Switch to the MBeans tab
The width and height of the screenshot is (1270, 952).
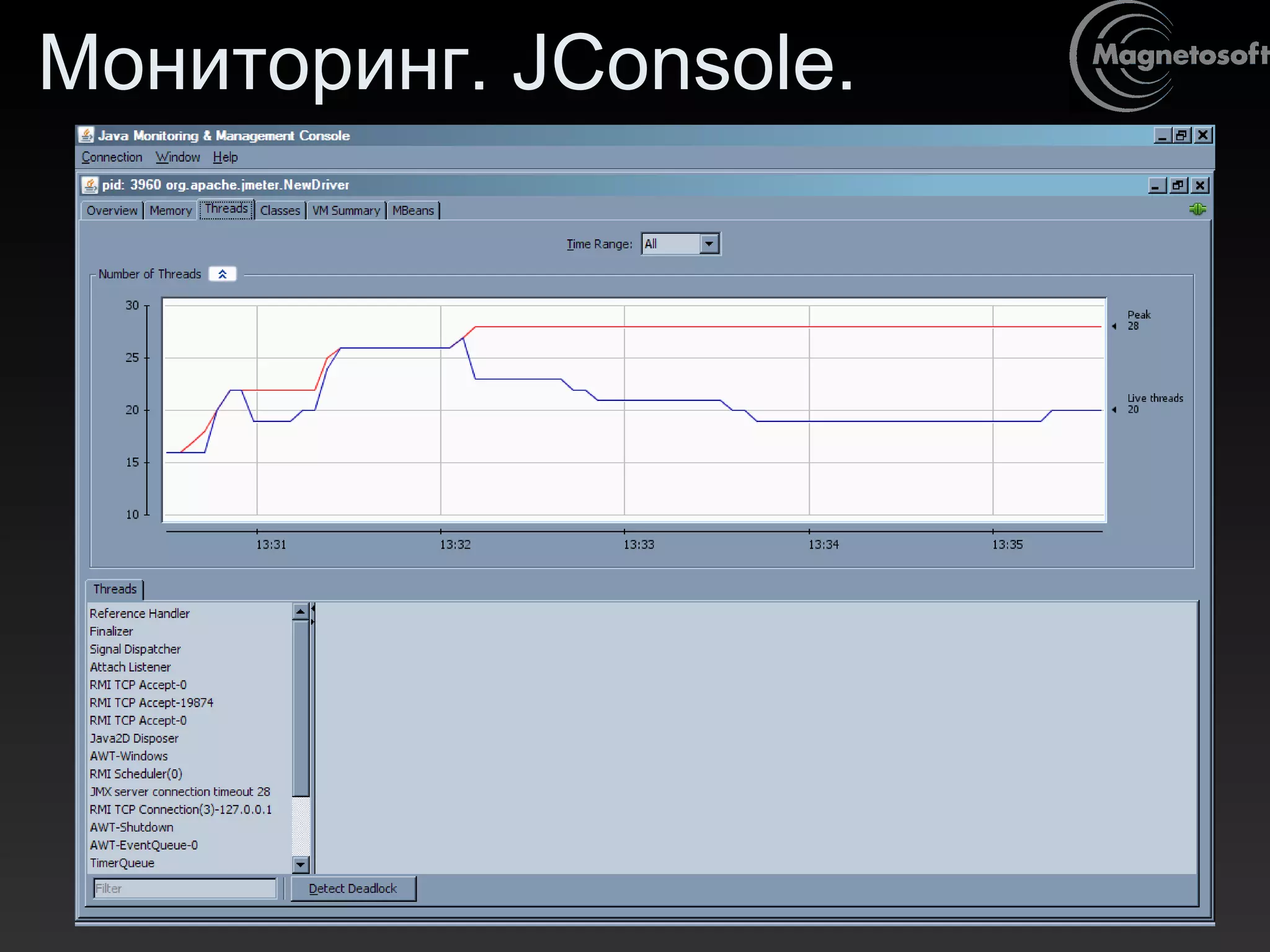point(413,211)
